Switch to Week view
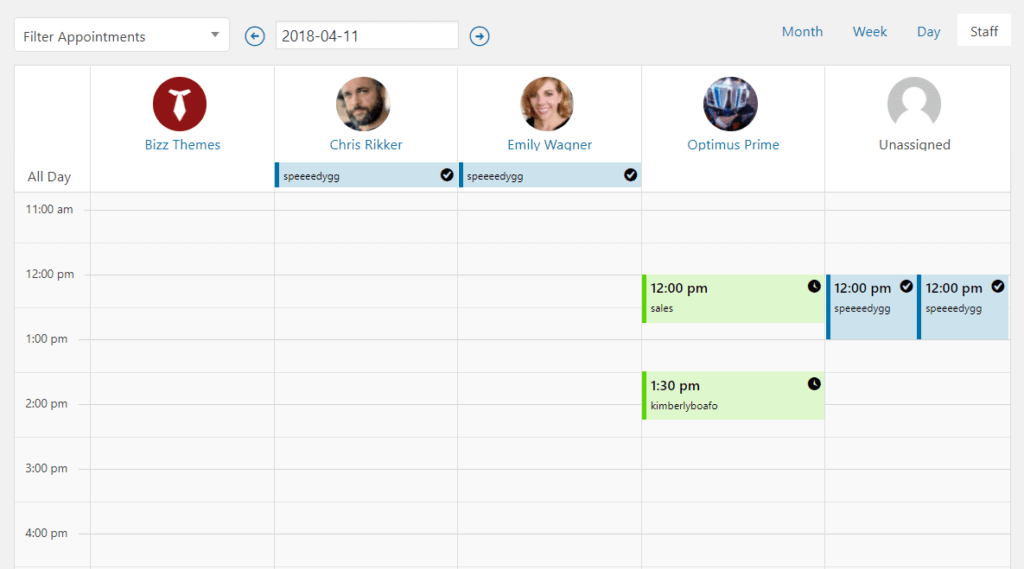Image resolution: width=1024 pixels, height=569 pixels. pyautogui.click(x=869, y=31)
